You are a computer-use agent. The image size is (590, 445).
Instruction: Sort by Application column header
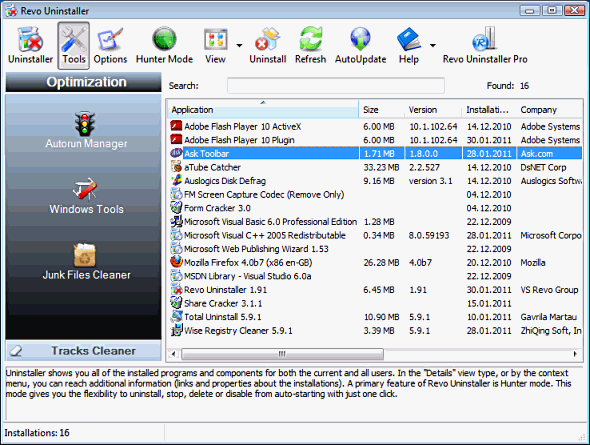click(x=263, y=109)
